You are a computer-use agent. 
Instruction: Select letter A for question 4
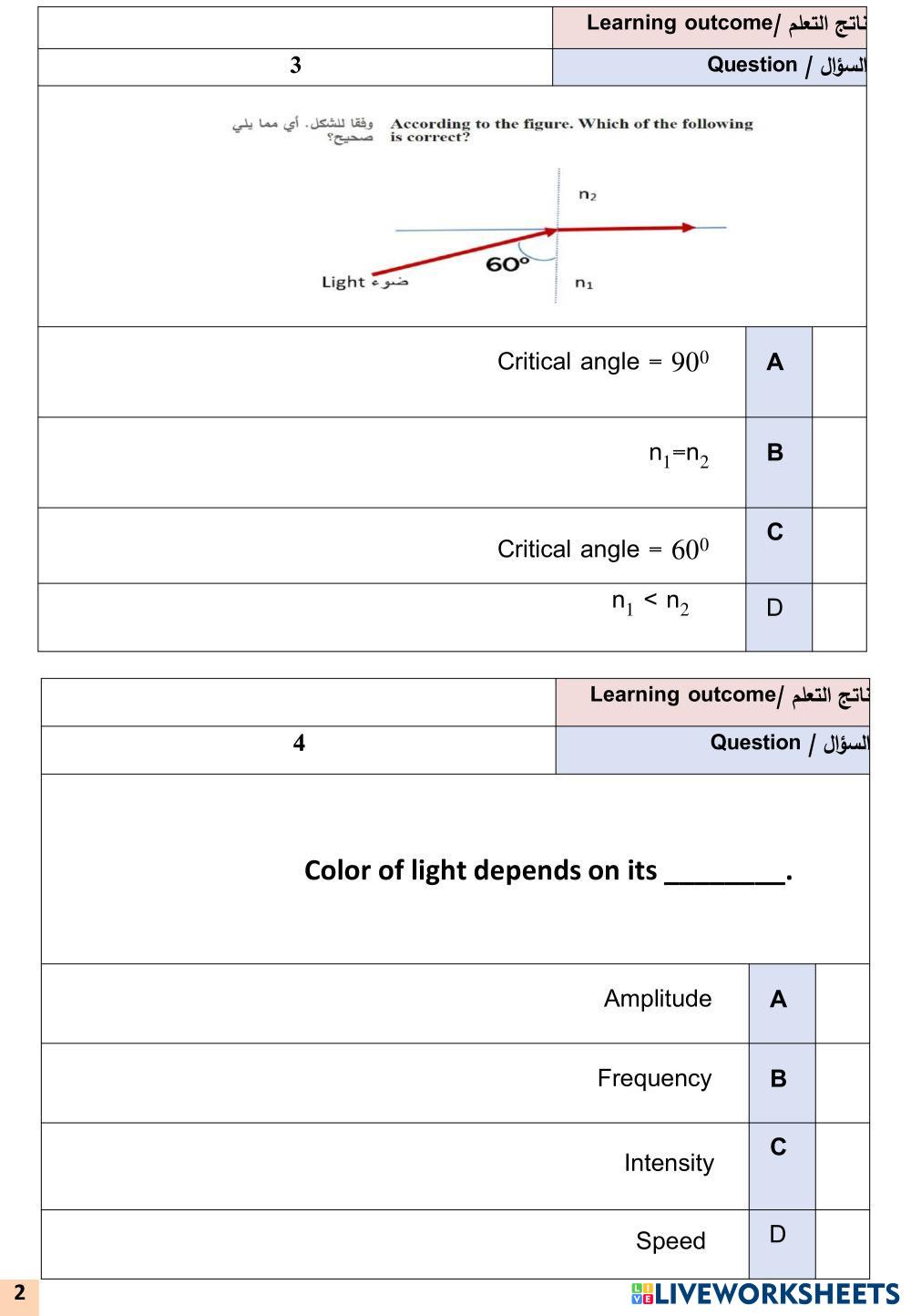(x=778, y=1000)
